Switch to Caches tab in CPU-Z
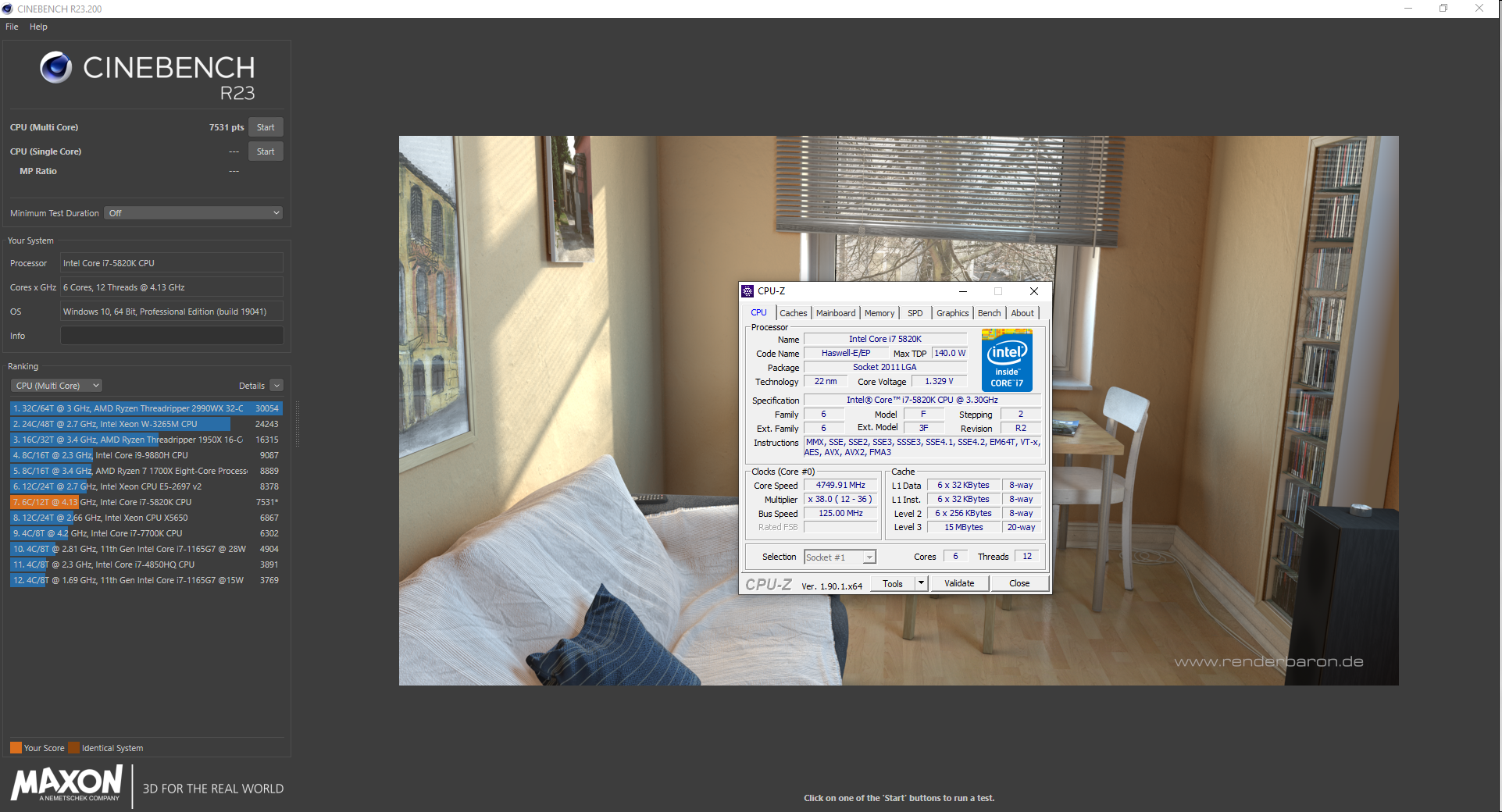Viewport: 1502px width, 812px height. point(794,313)
